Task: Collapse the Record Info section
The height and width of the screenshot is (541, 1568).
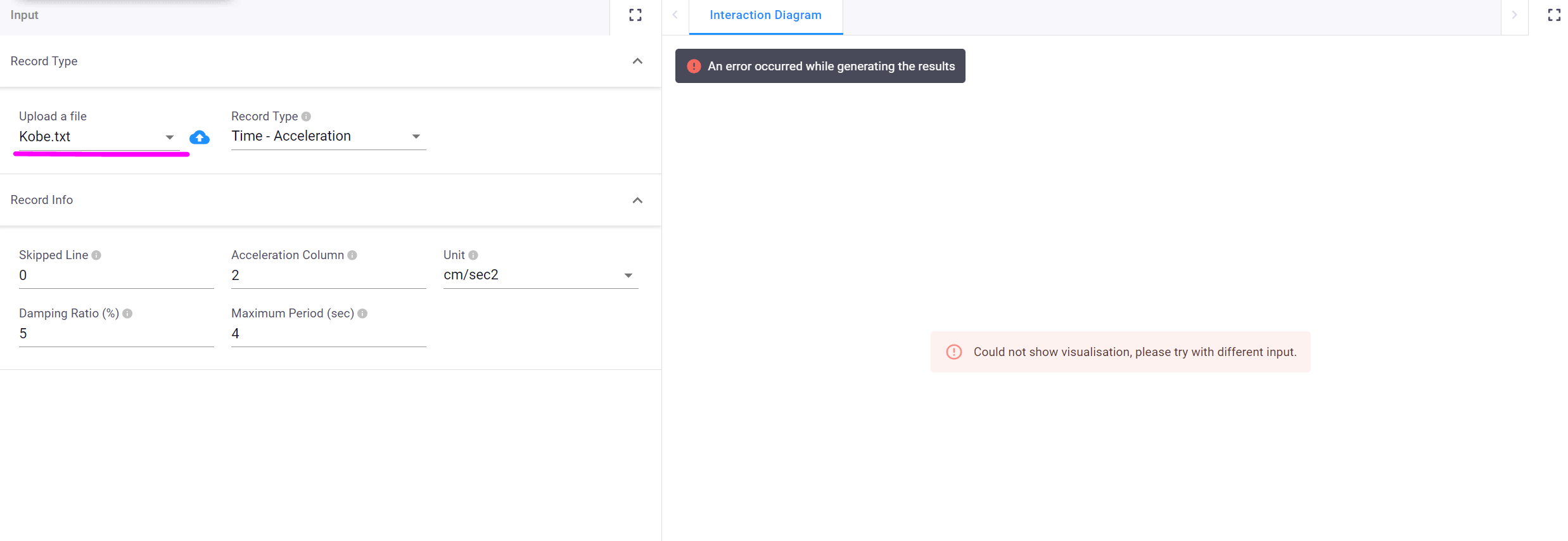Action: (637, 200)
